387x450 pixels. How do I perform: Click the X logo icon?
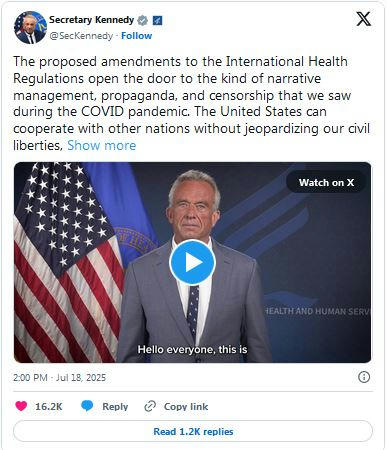[x=363, y=19]
